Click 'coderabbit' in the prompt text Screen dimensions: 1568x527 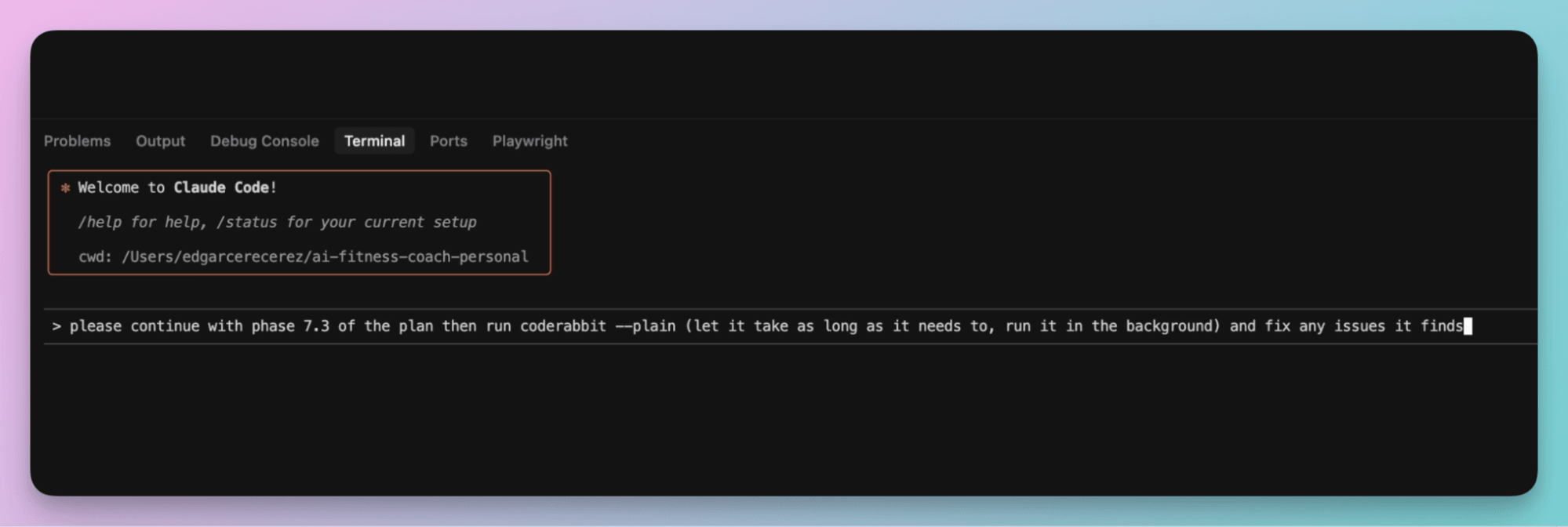click(x=562, y=326)
